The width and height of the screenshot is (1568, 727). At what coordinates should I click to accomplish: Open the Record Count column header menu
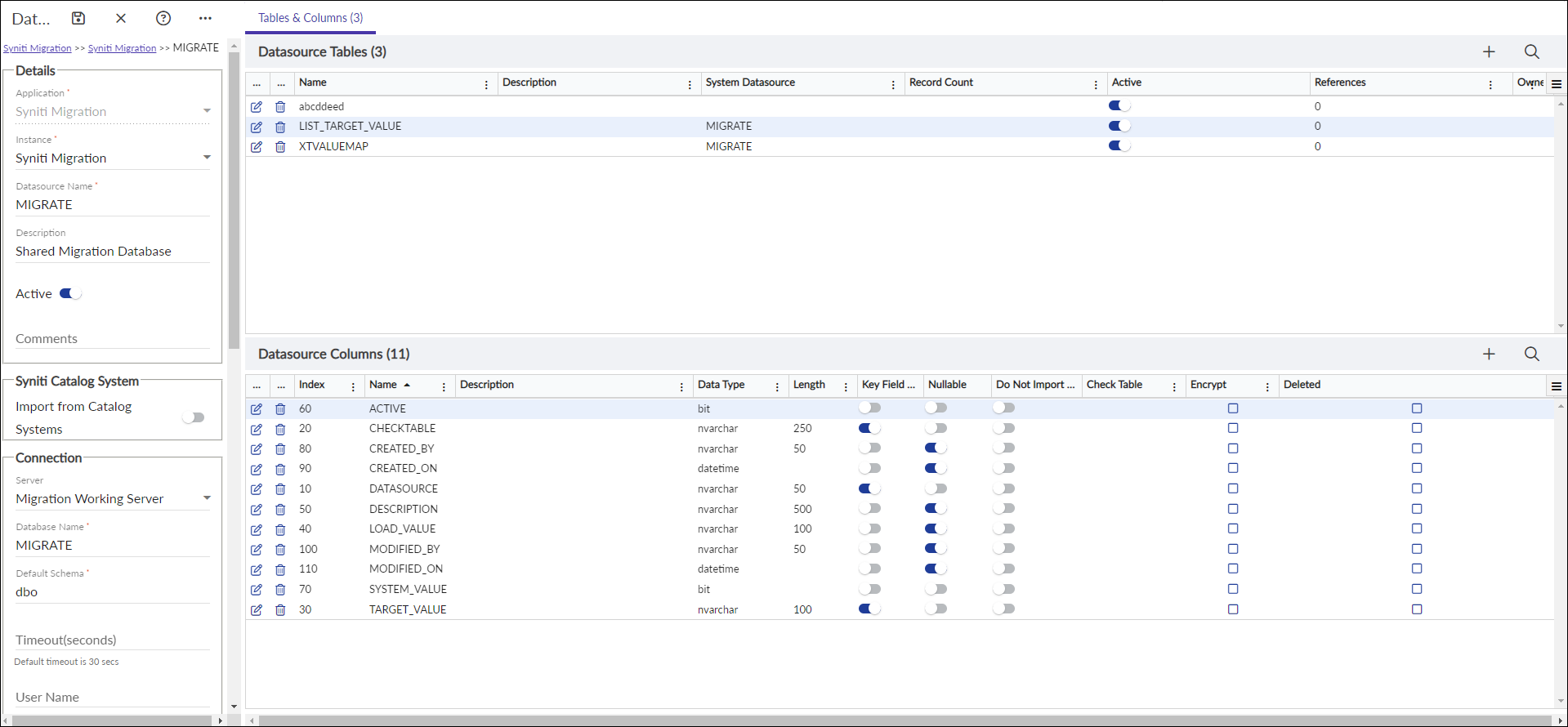click(x=1096, y=85)
